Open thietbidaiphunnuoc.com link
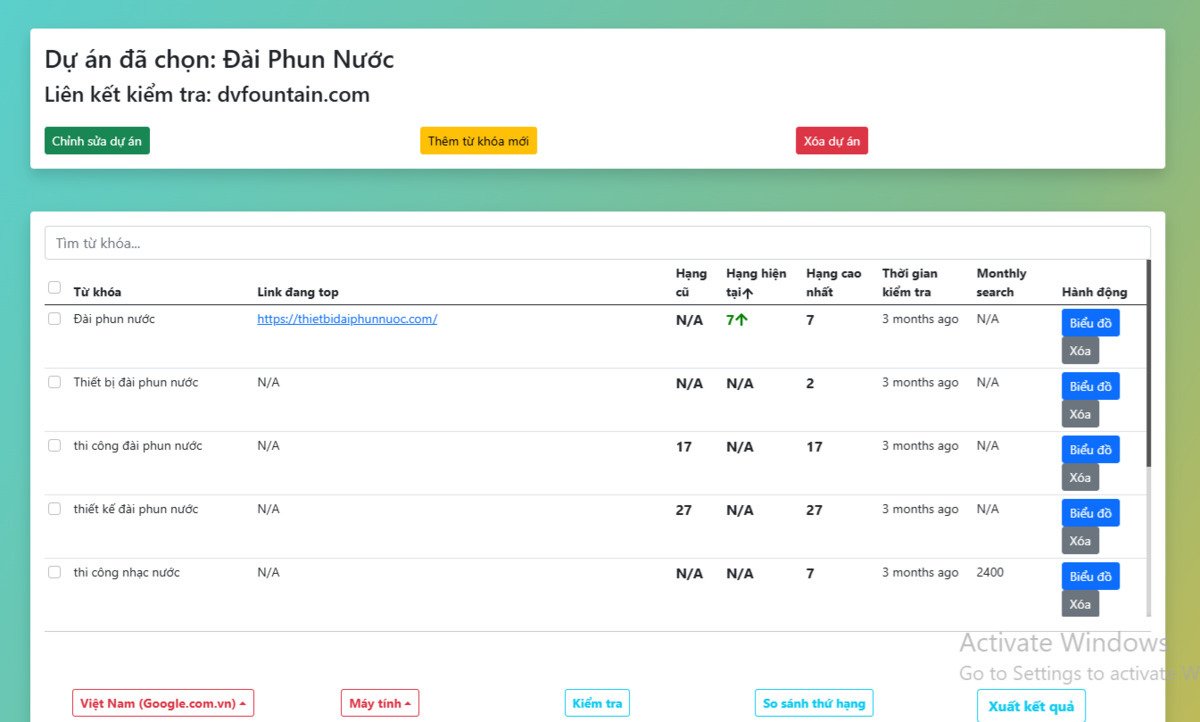The height and width of the screenshot is (722, 1200). (347, 319)
